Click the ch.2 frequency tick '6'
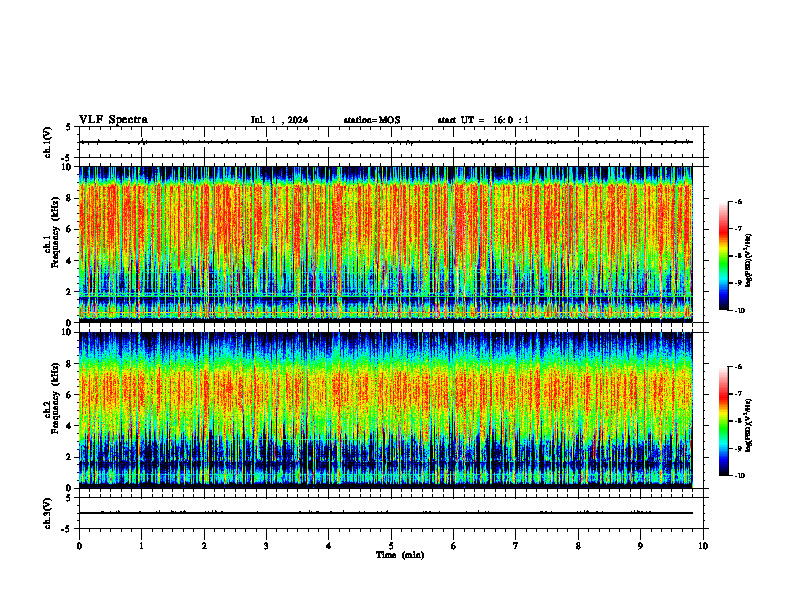This screenshot has height=612, width=792. 69,395
